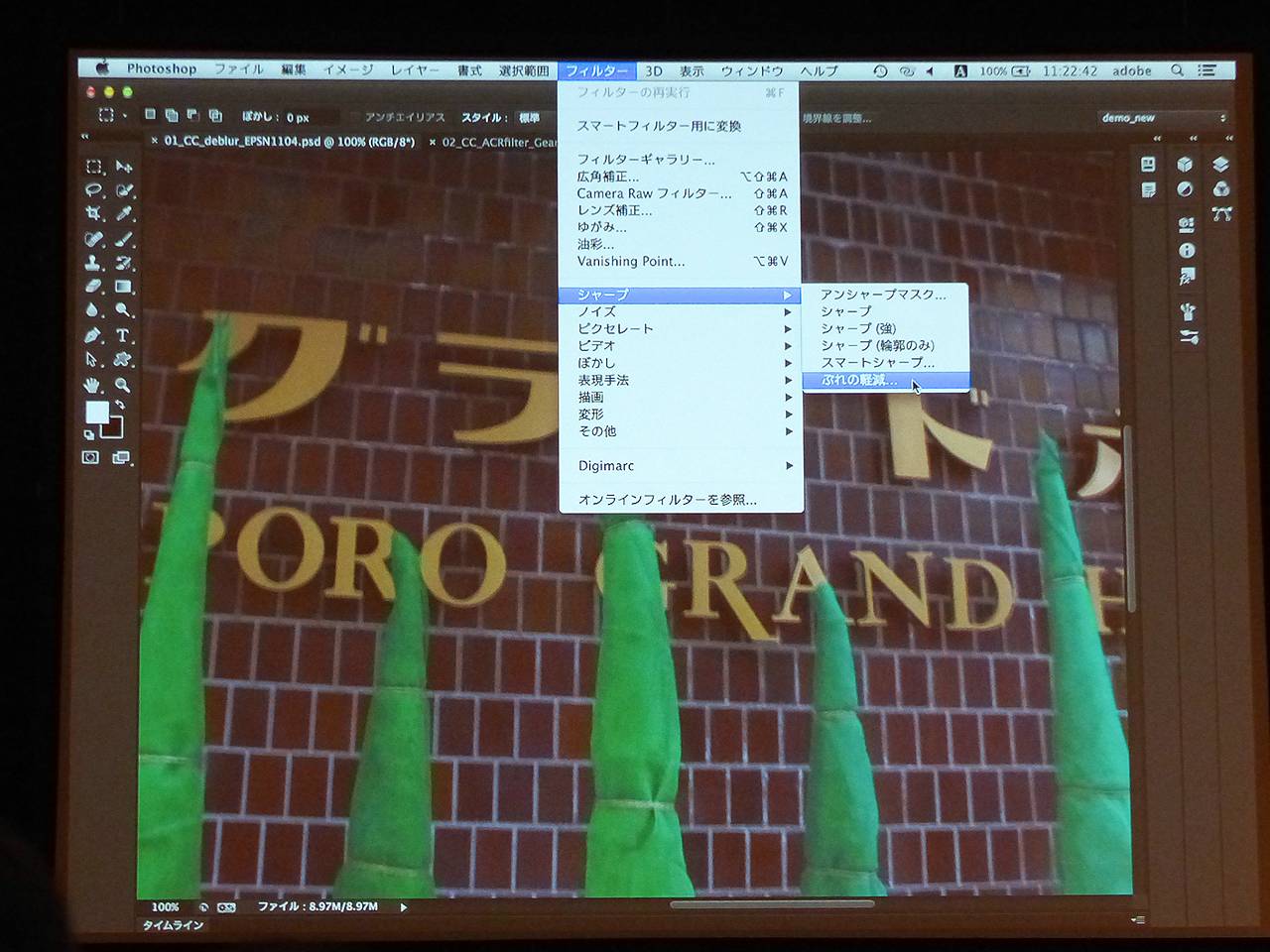1270x952 pixels.
Task: Select the Dodge tool
Action: coord(124,310)
